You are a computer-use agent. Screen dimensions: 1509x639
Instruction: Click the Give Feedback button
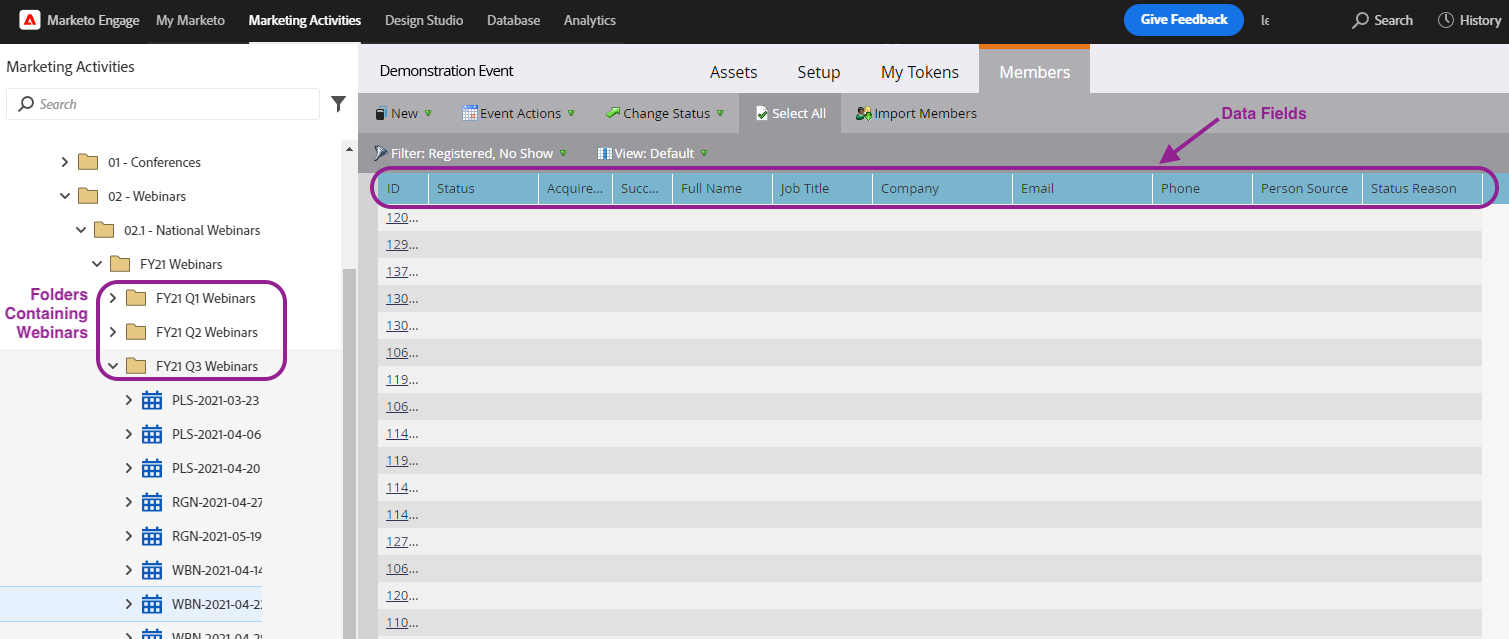(1184, 20)
